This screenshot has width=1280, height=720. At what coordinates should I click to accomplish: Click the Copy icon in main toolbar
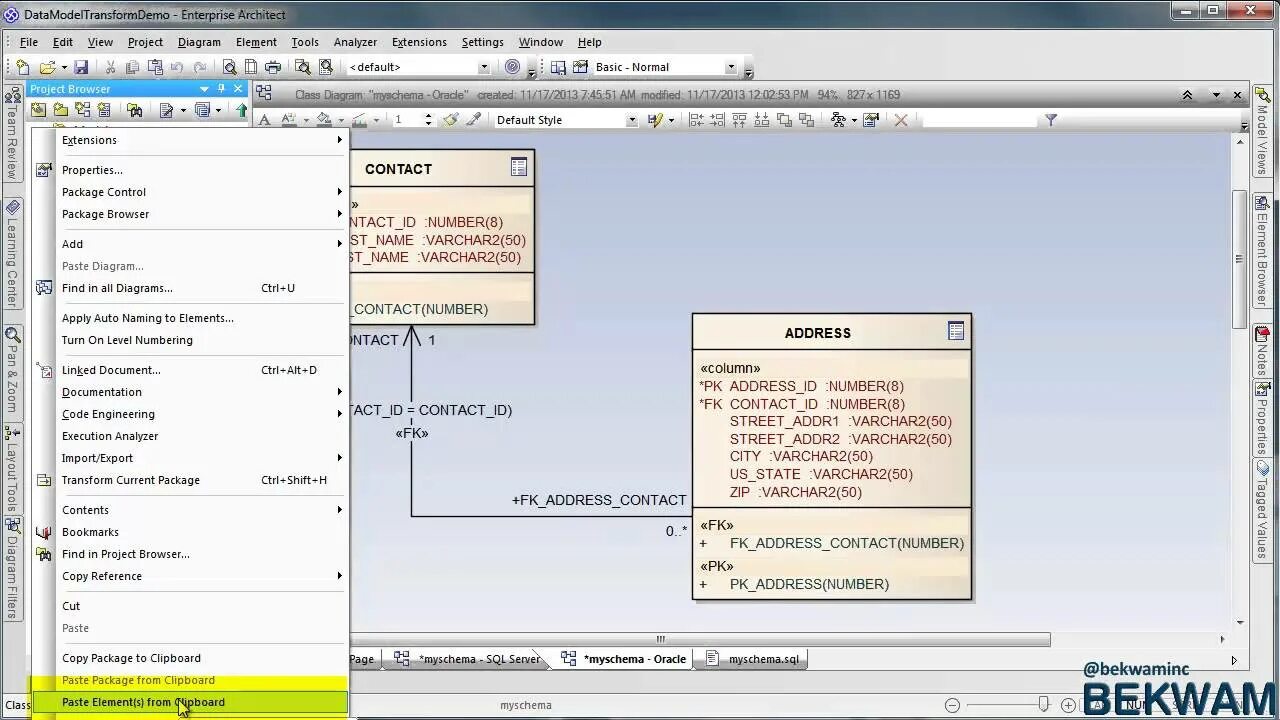click(x=133, y=67)
